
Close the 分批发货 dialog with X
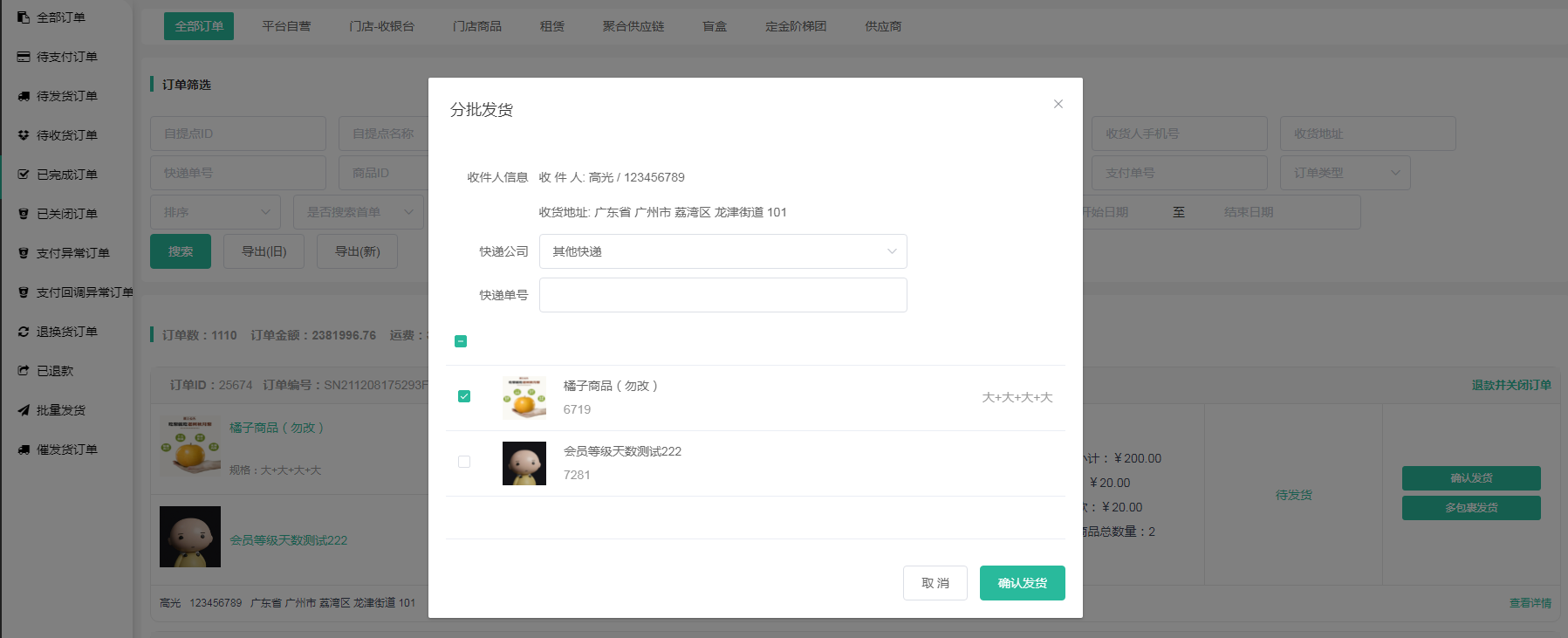[1058, 104]
